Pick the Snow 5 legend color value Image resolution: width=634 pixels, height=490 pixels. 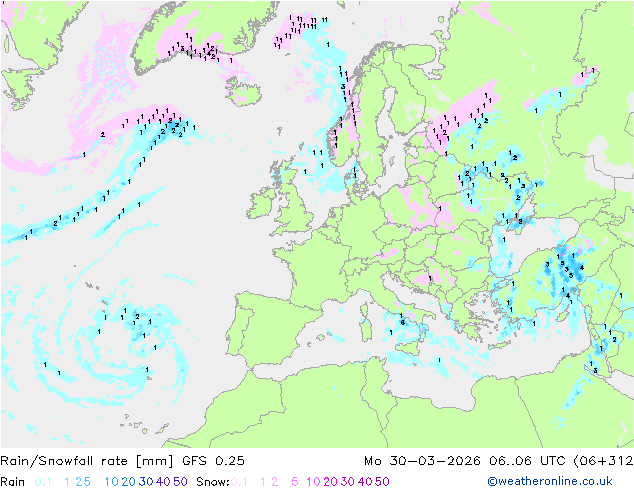(x=295, y=482)
